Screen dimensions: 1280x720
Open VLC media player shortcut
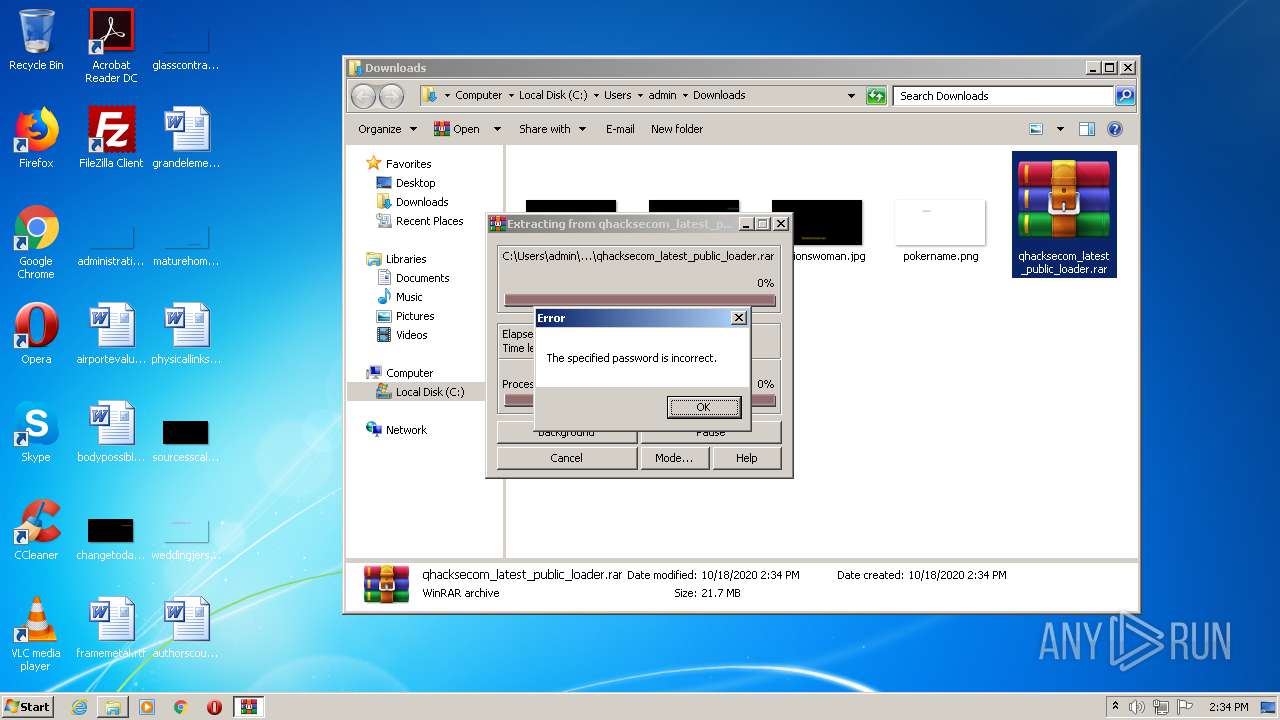36,634
